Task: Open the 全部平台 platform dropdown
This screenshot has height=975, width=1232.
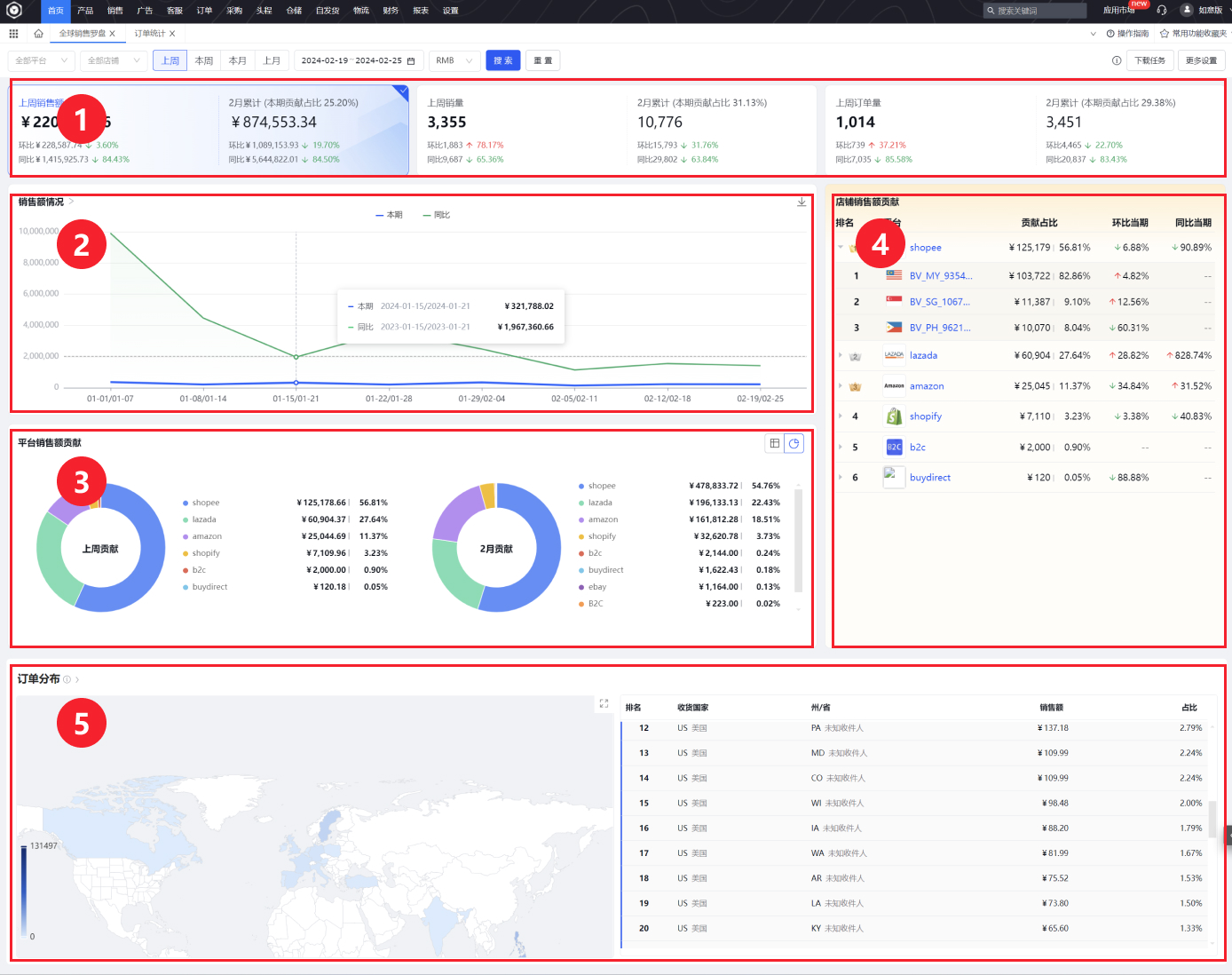Action: click(x=41, y=61)
